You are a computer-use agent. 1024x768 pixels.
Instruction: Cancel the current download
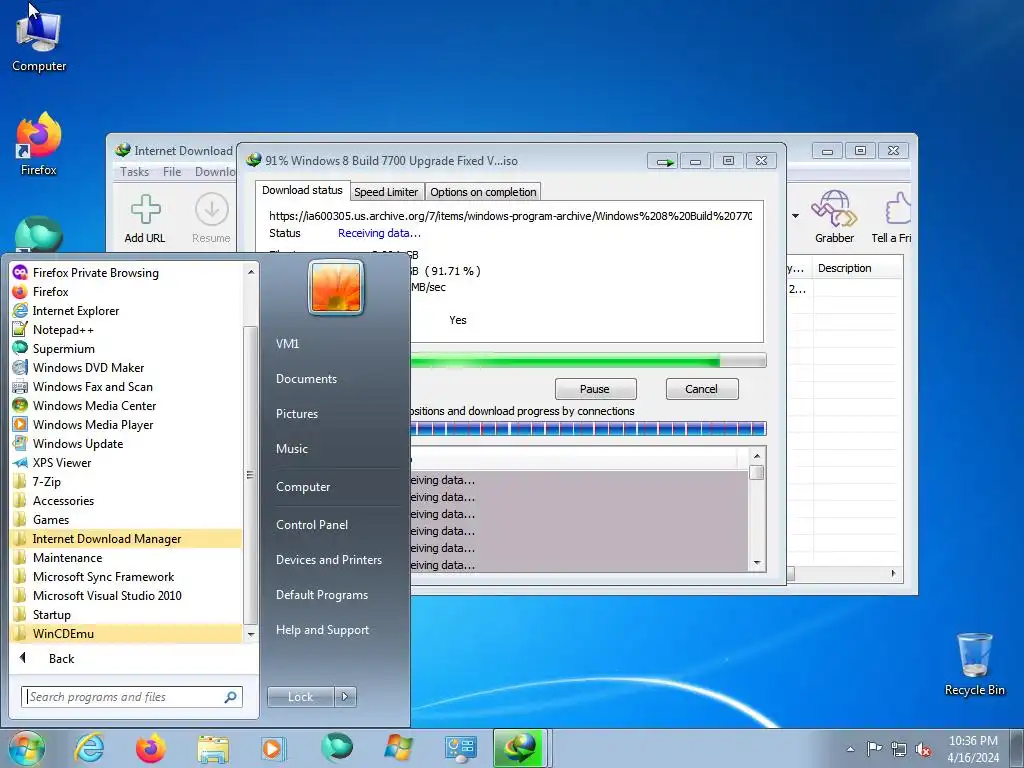701,389
